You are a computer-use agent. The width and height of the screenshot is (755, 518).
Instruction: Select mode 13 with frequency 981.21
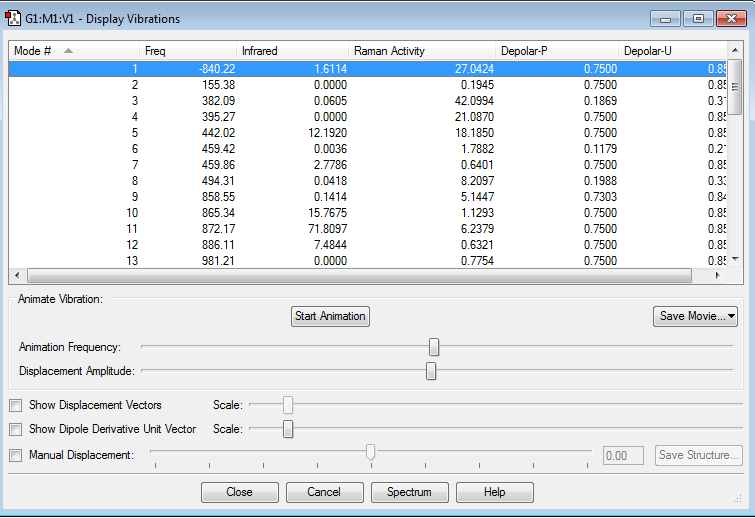point(367,260)
